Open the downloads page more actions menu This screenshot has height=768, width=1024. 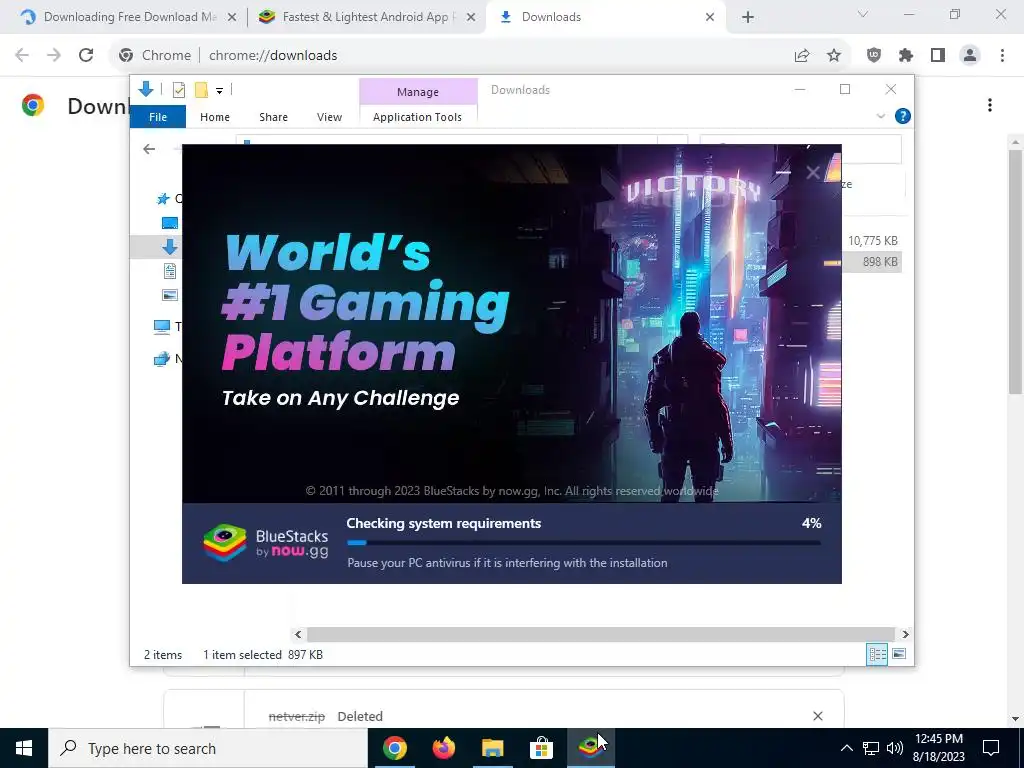point(990,105)
